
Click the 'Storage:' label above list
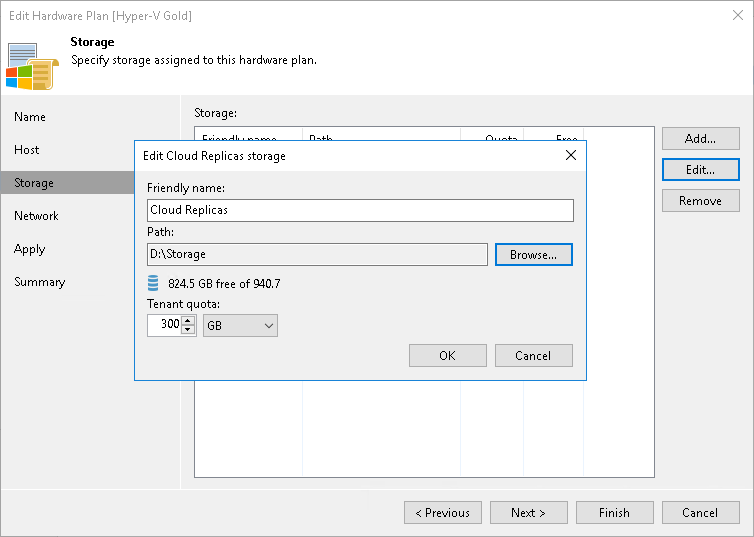pos(215,113)
